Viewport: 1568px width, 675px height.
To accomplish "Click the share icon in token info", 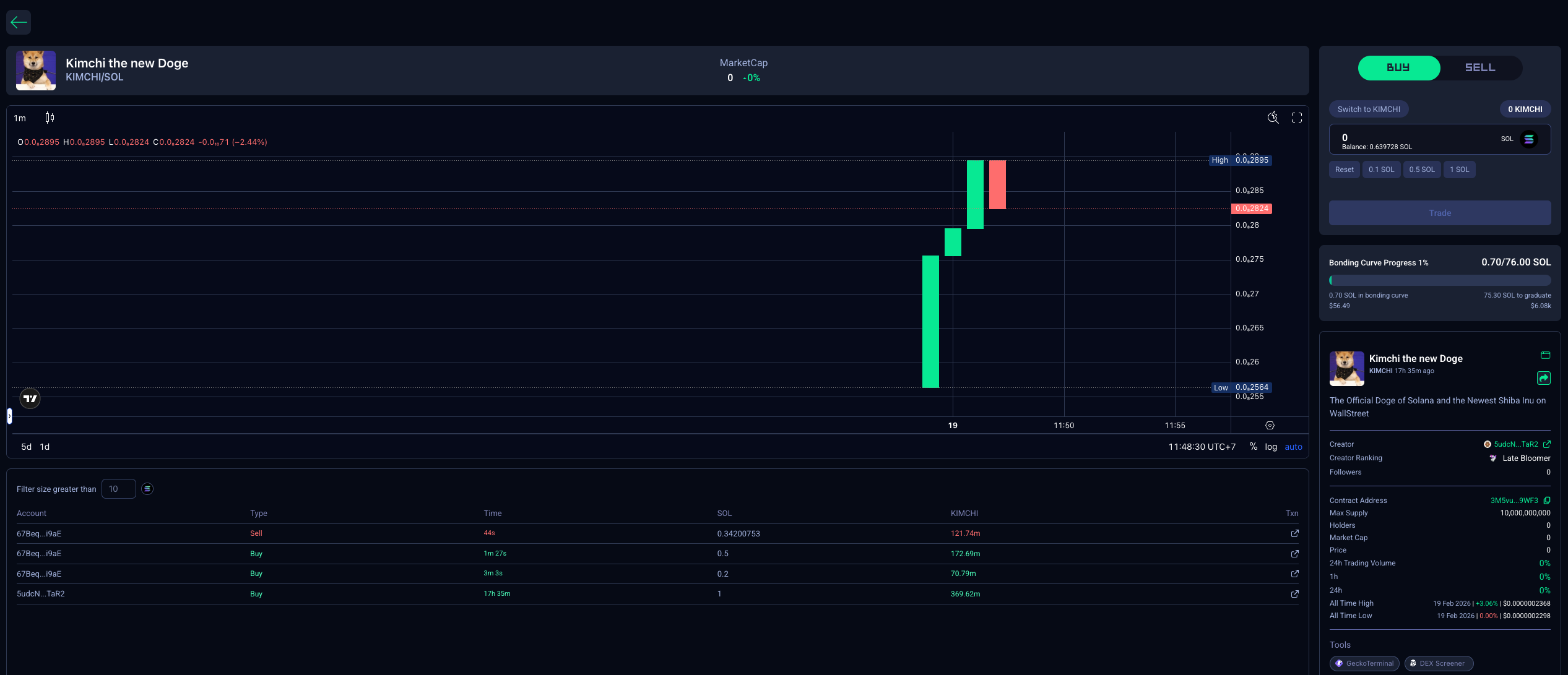I will (1544, 378).
